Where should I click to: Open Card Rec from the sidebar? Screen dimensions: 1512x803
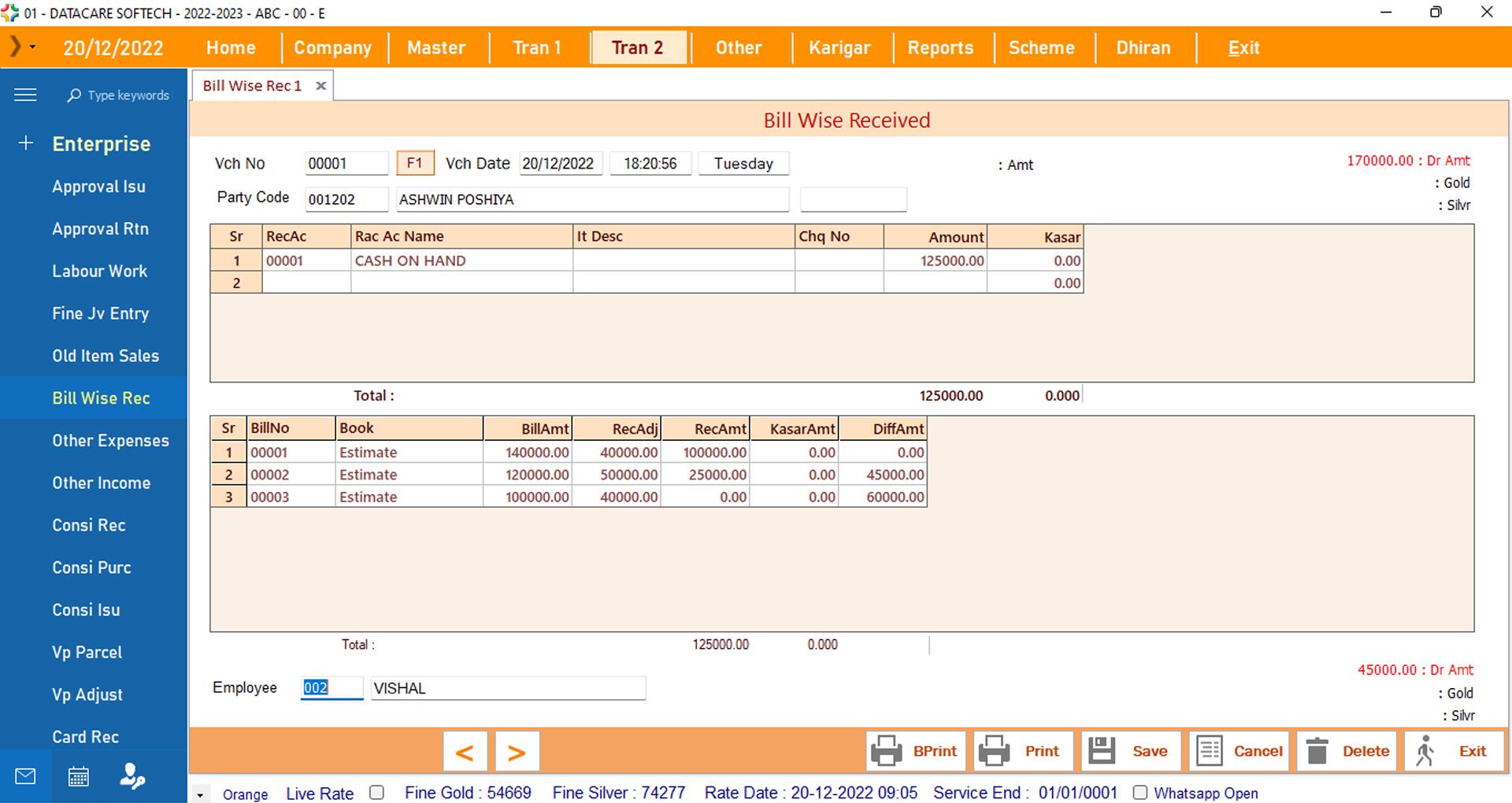(94, 737)
